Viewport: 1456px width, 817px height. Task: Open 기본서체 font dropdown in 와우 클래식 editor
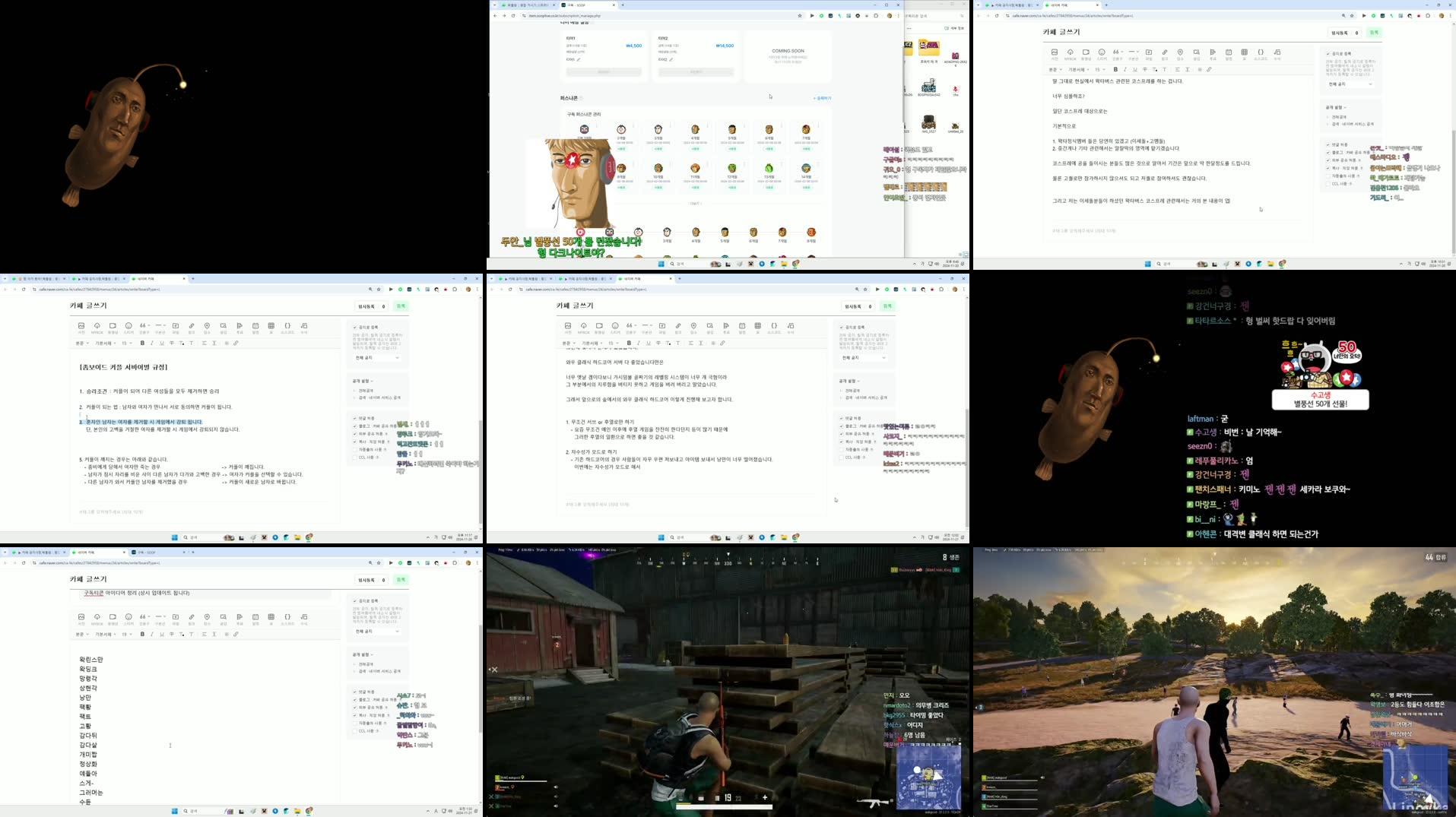pyautogui.click(x=594, y=343)
